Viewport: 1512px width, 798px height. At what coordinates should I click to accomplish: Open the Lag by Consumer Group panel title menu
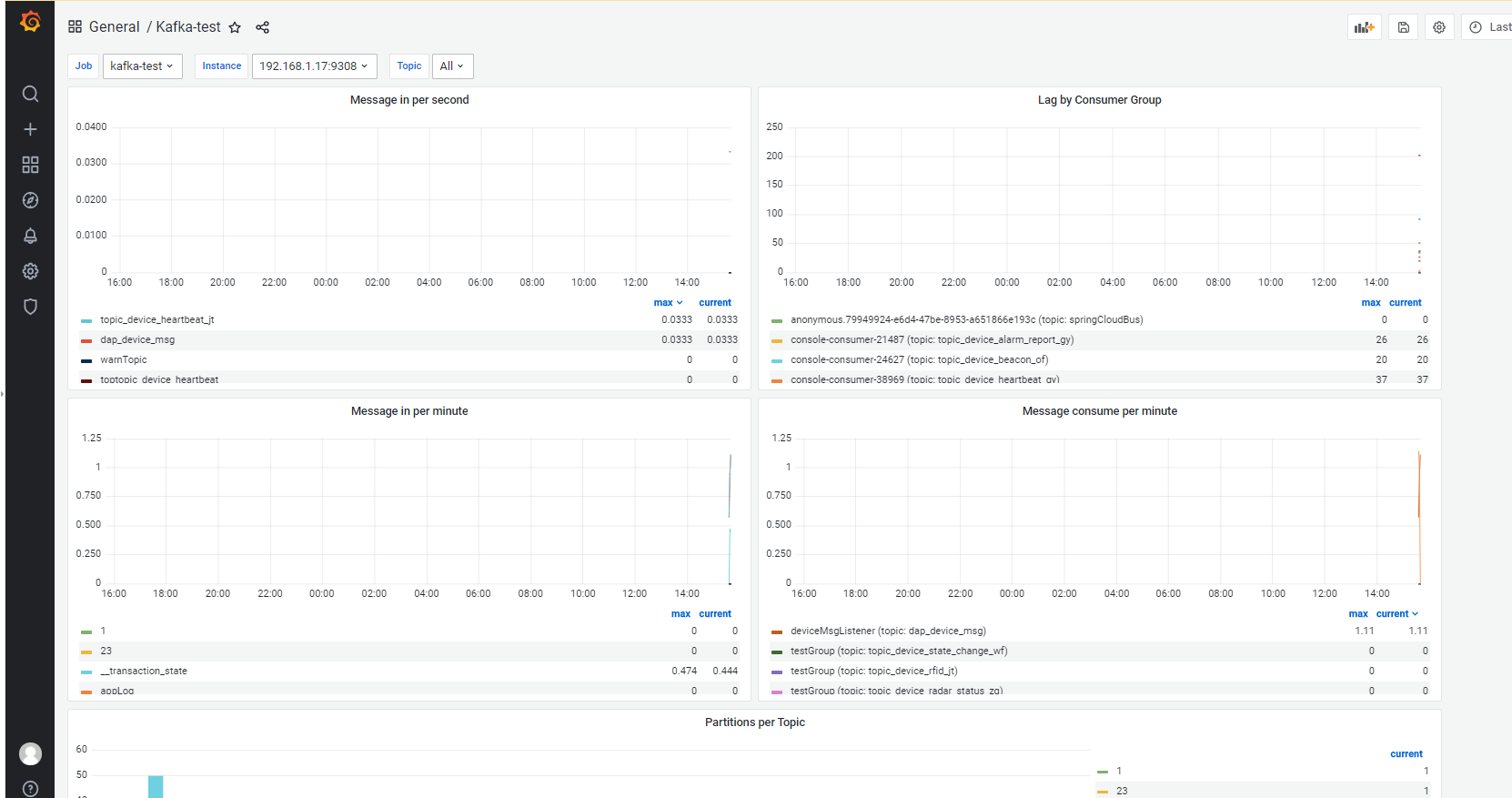1099,100
